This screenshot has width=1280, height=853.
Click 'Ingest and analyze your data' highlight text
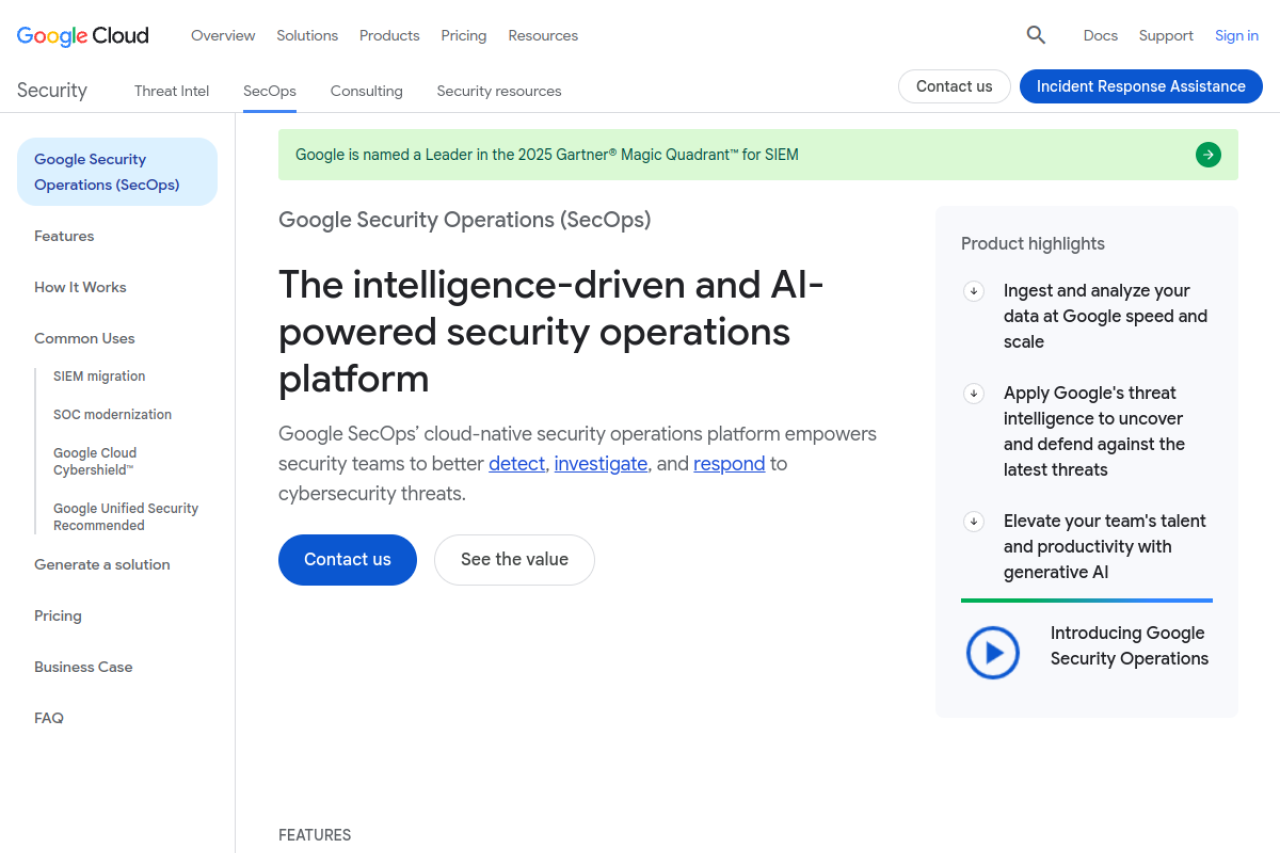click(x=1106, y=316)
